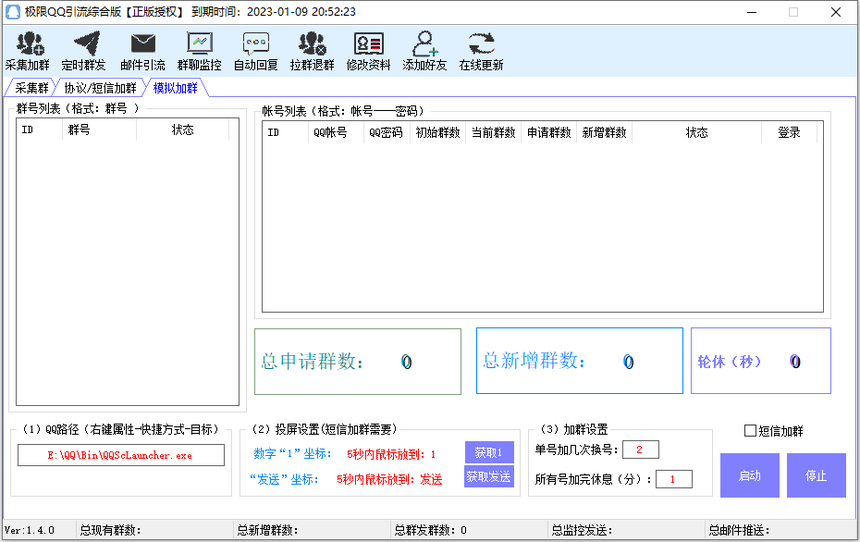The image size is (860, 542).
Task: Click the 状态 header in 群号列表
Action: (183, 130)
